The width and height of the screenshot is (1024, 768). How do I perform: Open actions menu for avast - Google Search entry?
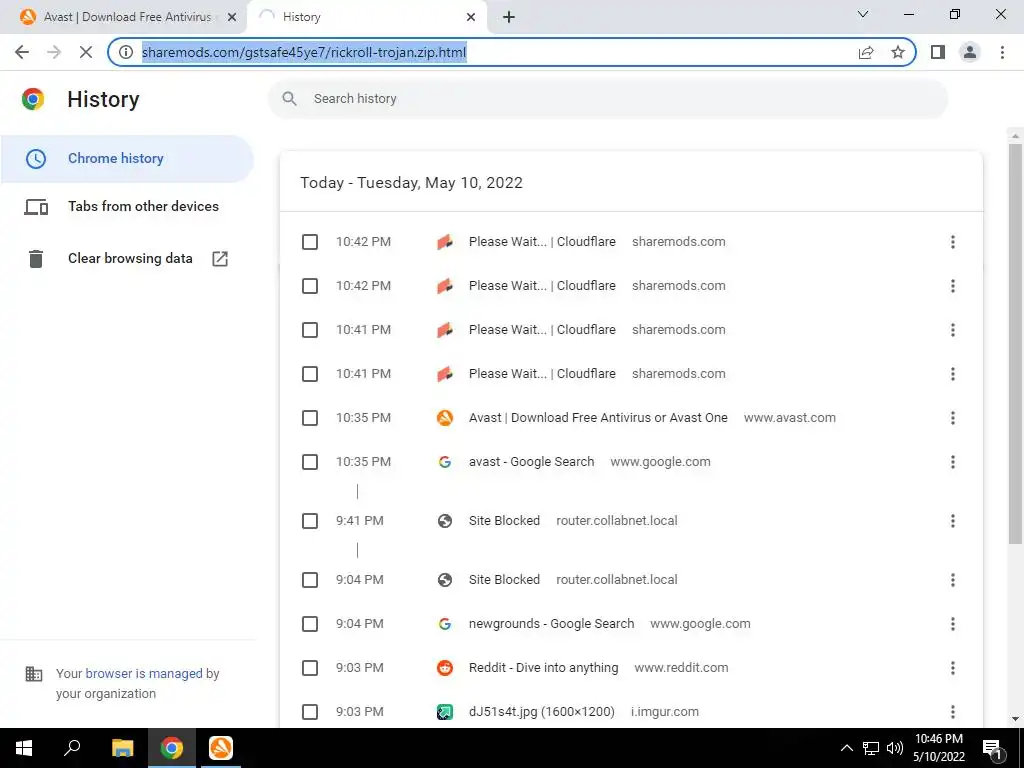(x=953, y=462)
